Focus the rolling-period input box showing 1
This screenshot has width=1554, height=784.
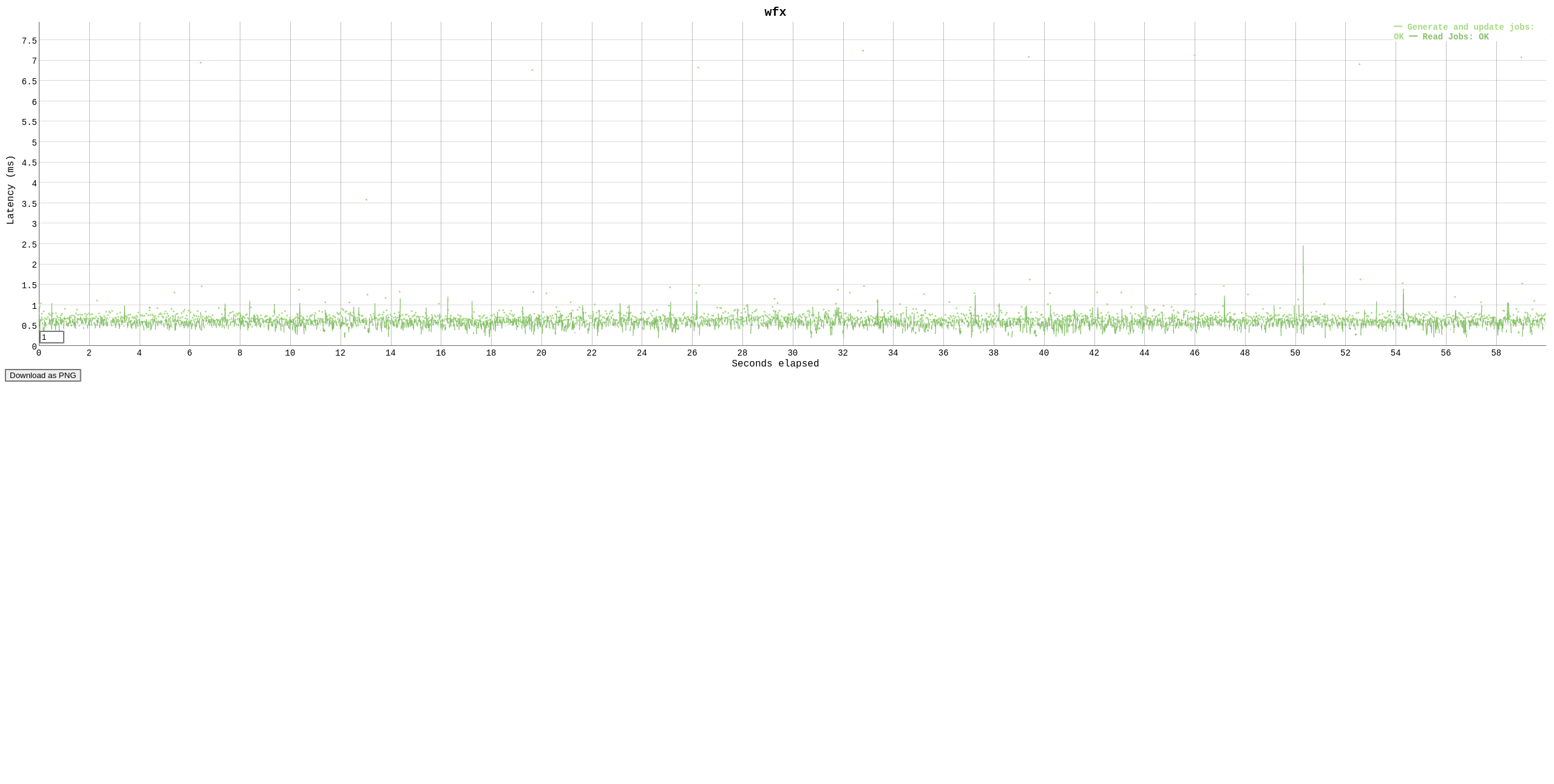[52, 337]
